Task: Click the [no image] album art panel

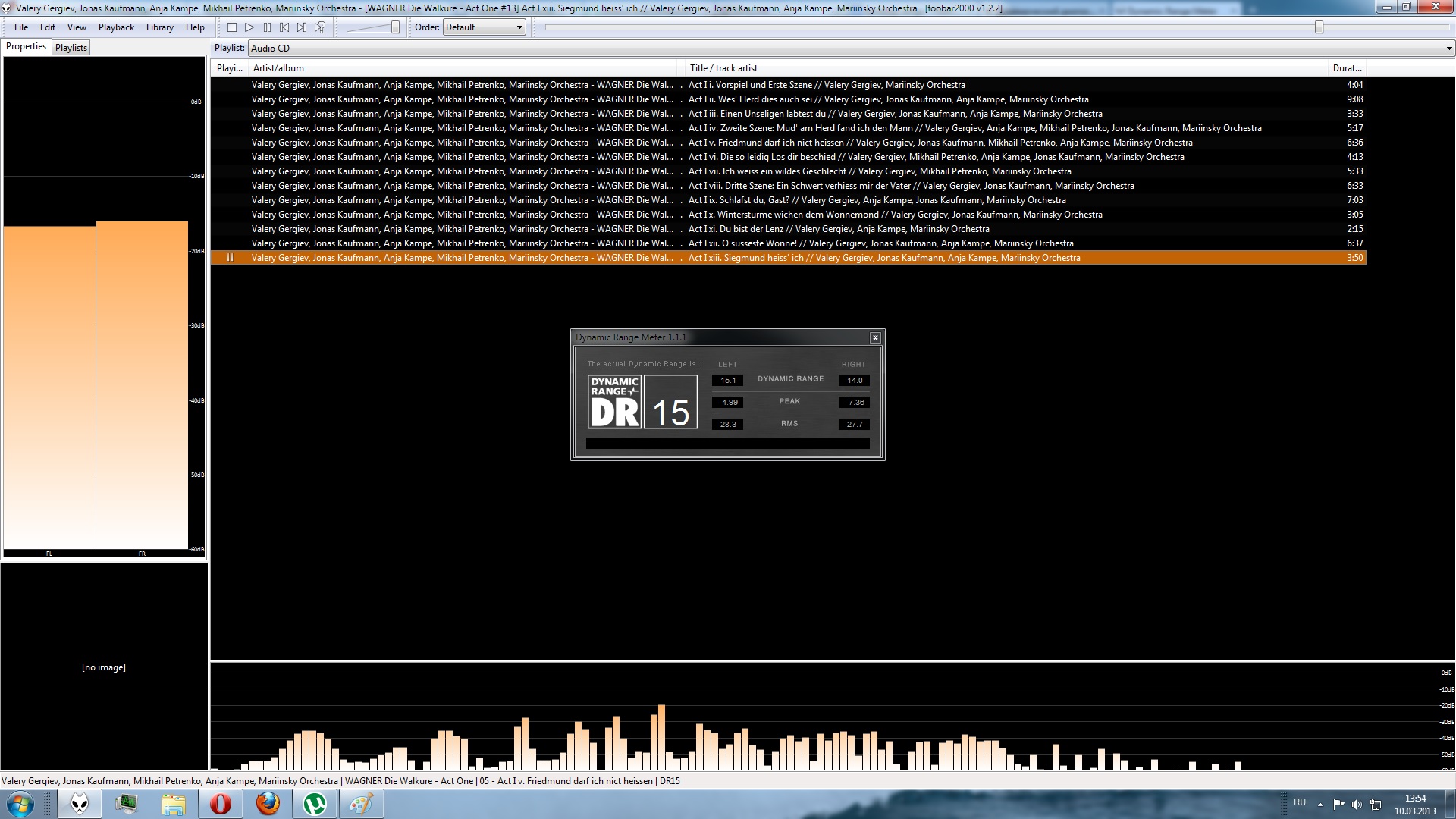Action: [104, 667]
